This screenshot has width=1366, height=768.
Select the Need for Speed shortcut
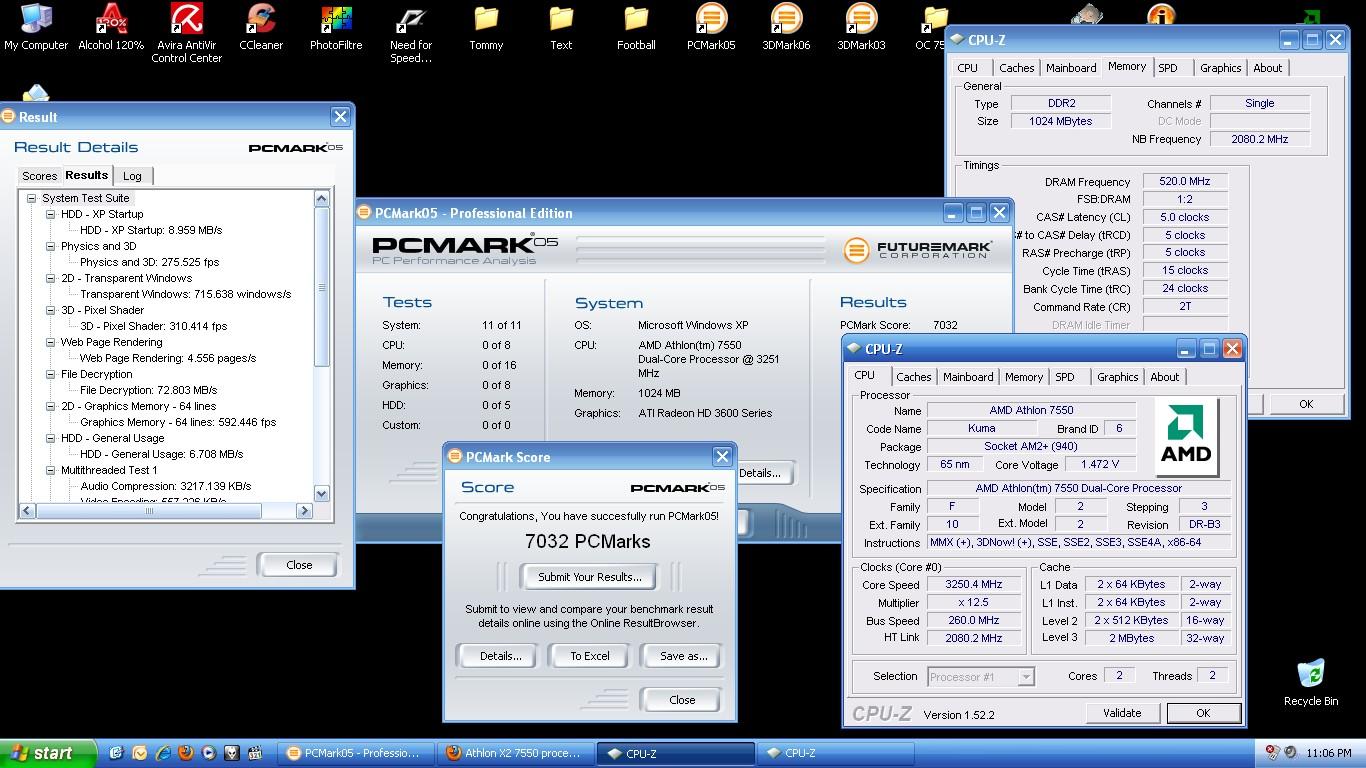pos(411,33)
